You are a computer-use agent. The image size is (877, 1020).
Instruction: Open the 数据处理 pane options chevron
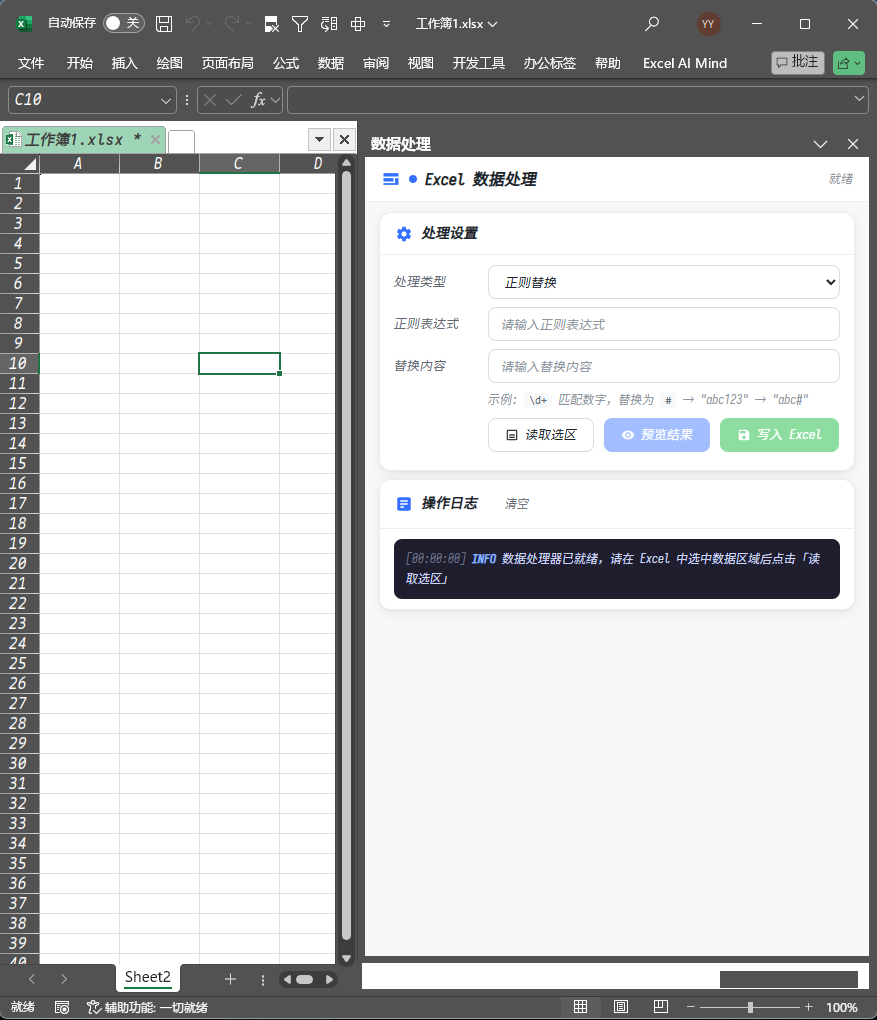click(x=820, y=144)
